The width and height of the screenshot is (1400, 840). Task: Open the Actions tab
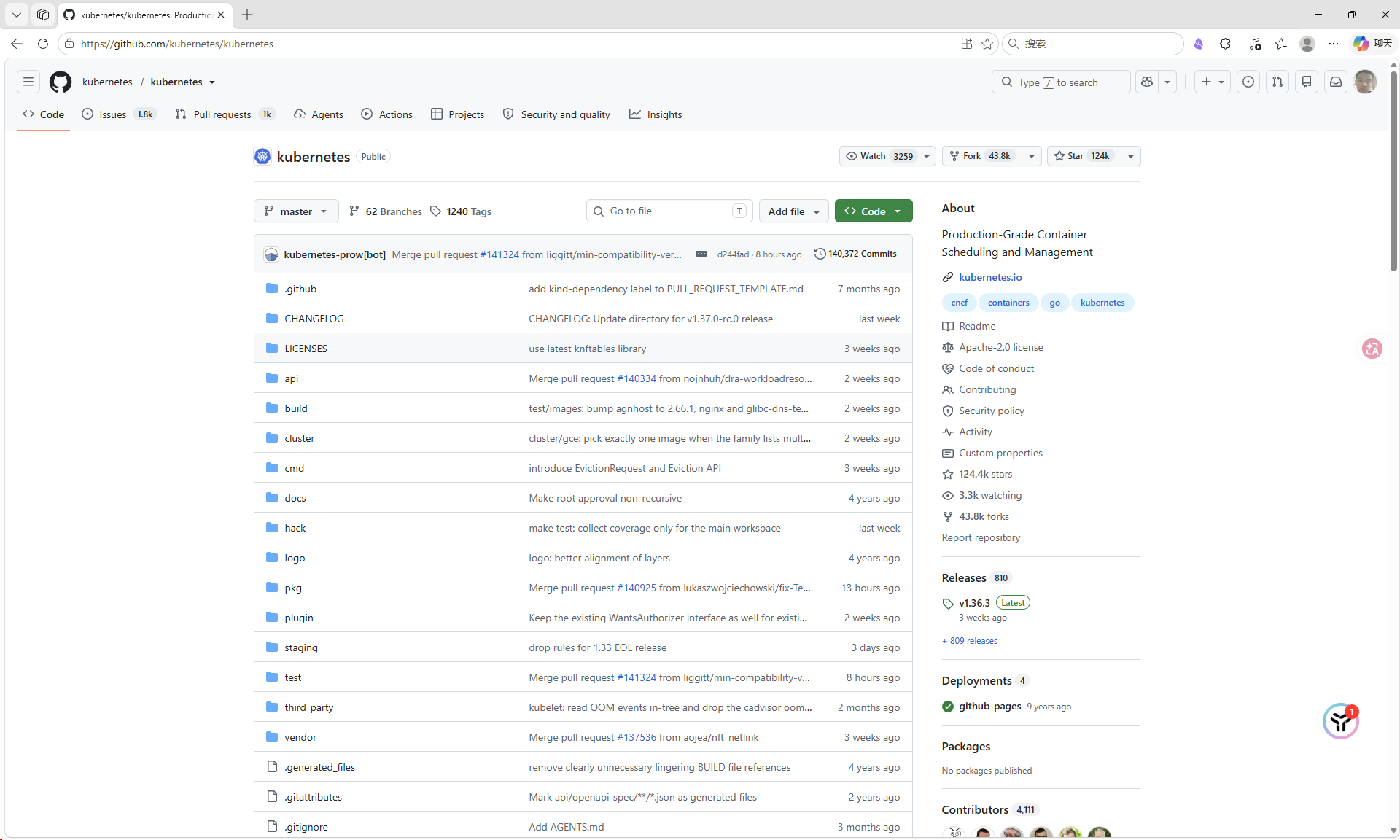[387, 114]
